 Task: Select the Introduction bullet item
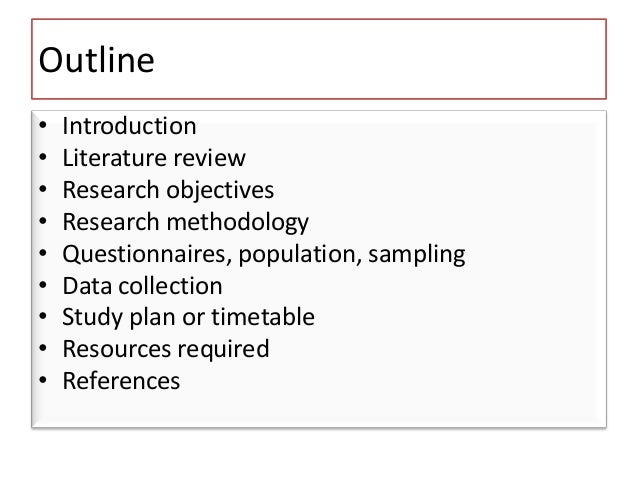coord(129,126)
